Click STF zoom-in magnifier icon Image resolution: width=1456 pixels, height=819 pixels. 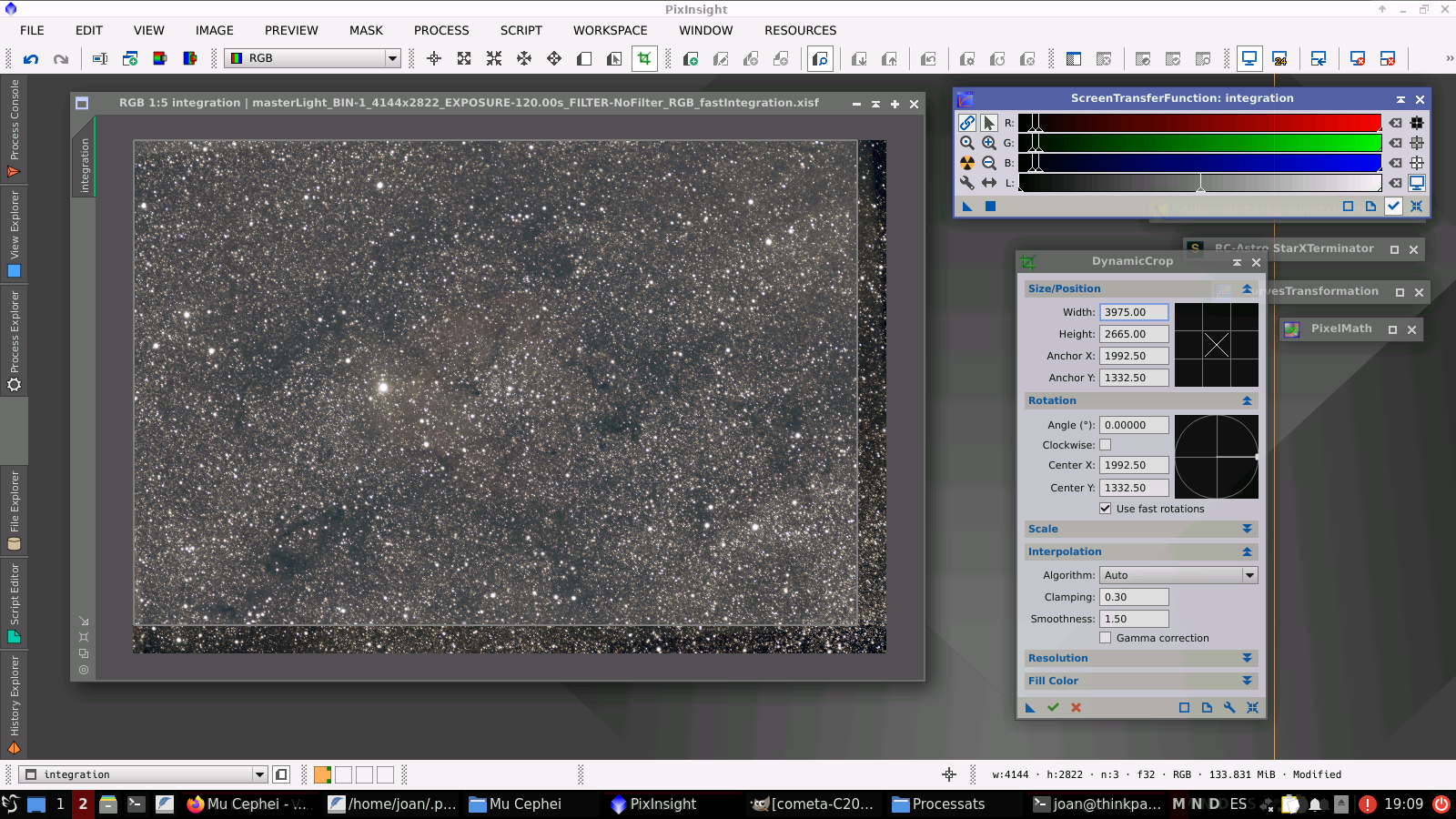(x=989, y=143)
